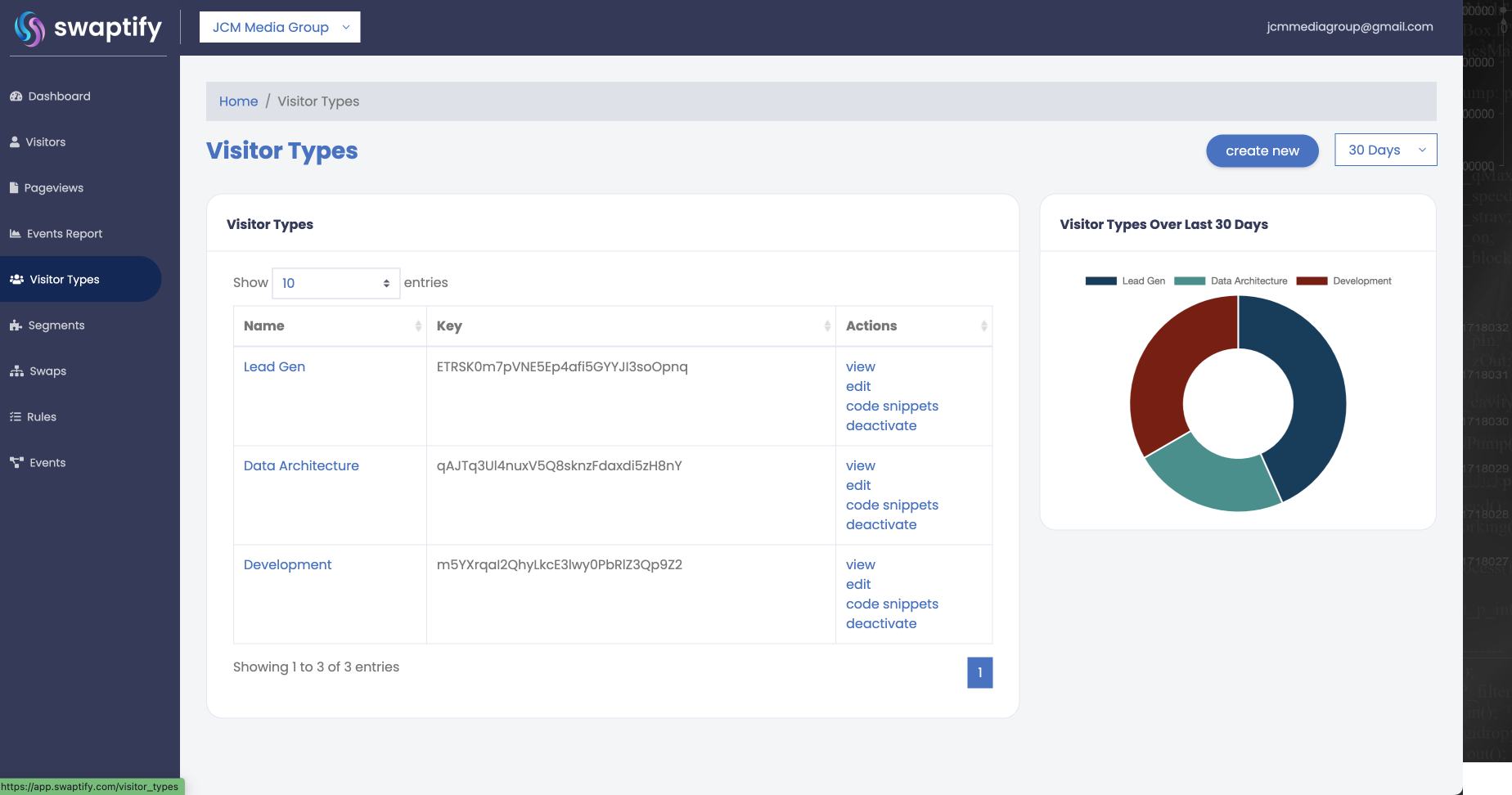
Task: Click the Events diagram icon
Action: [x=16, y=463]
